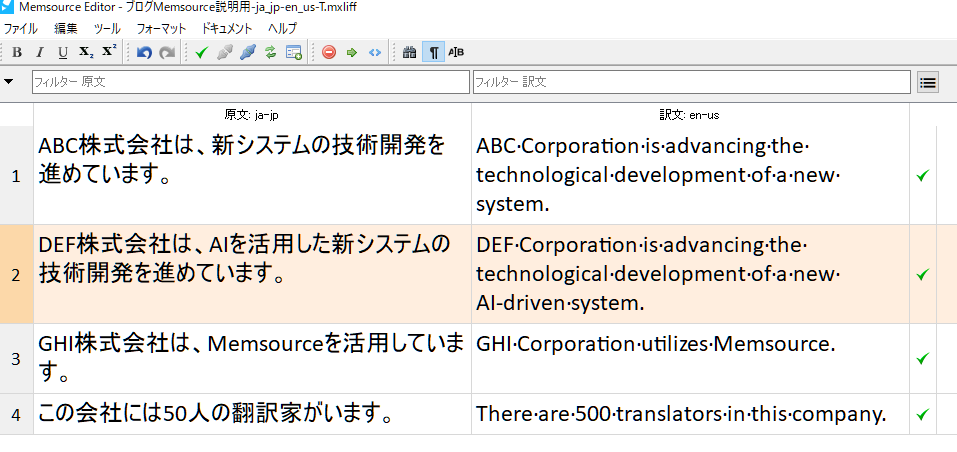Click target text starting with ABC Corporation
The height and width of the screenshot is (452, 957).
659,175
